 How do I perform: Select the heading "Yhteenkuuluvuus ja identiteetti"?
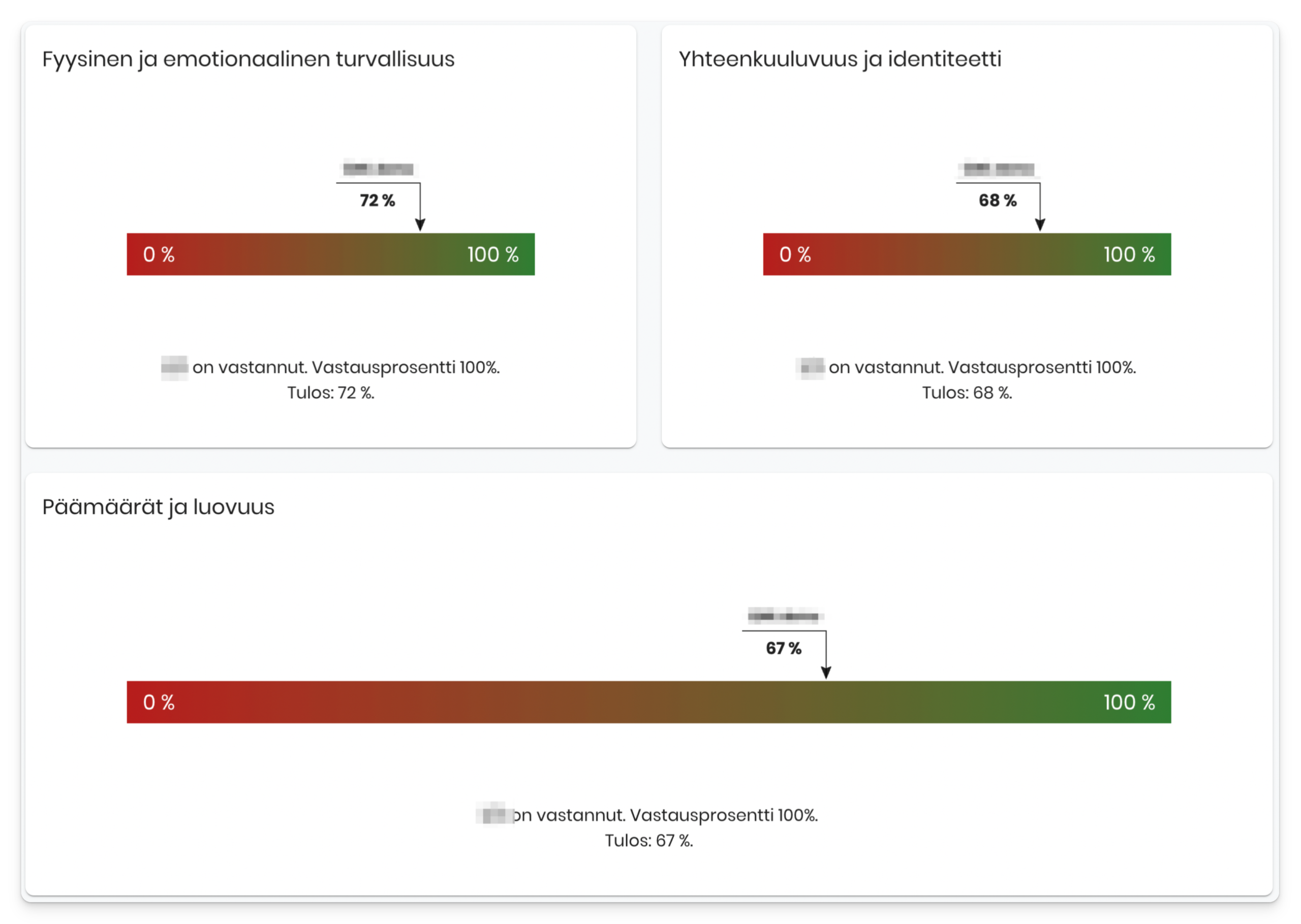click(840, 59)
